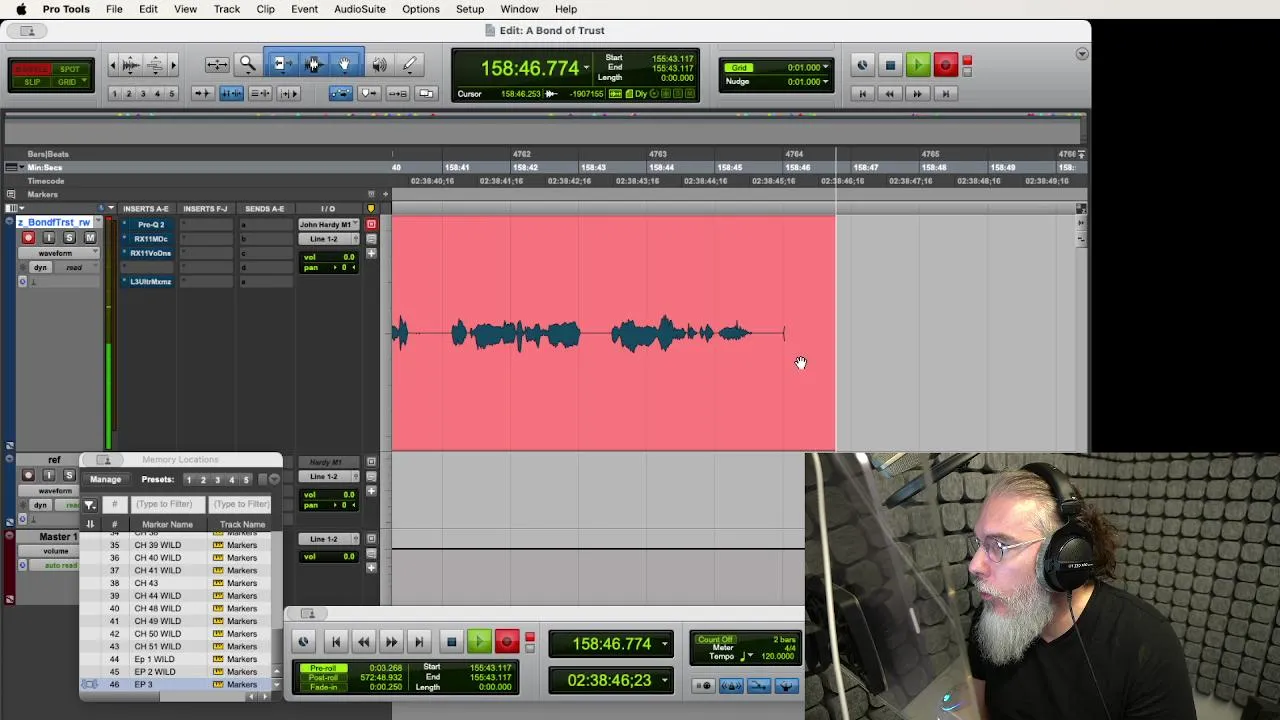Click the horizontal zoom toggle icon
The height and width of the screenshot is (720, 1280).
pos(217,65)
